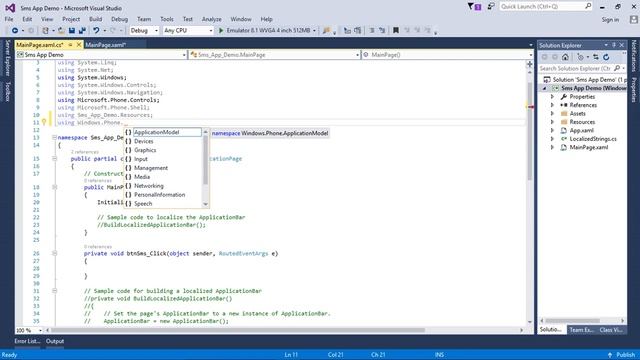Viewport: 640px width, 360px height.
Task: Click the IntelliSense list scroll down arrow
Action: coord(205,204)
